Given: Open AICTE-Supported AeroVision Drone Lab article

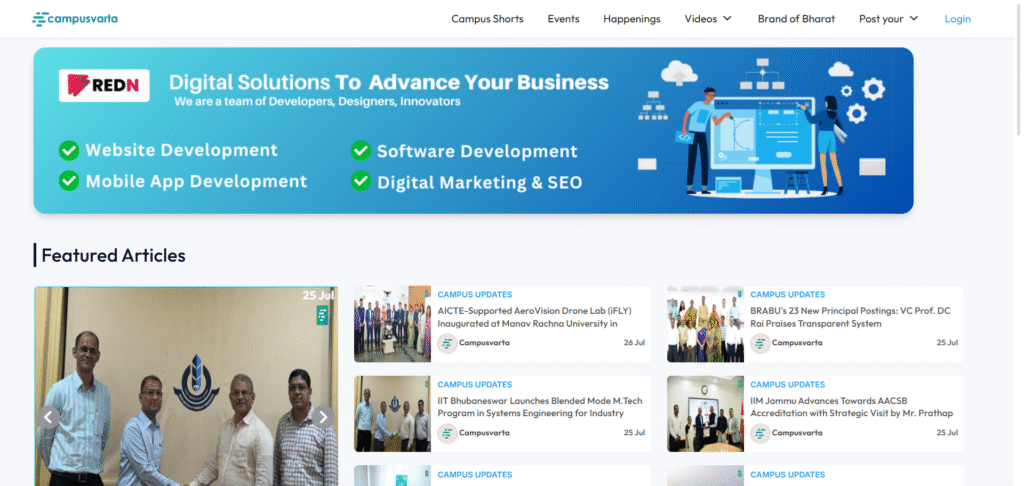Looking at the screenshot, I should coord(535,317).
